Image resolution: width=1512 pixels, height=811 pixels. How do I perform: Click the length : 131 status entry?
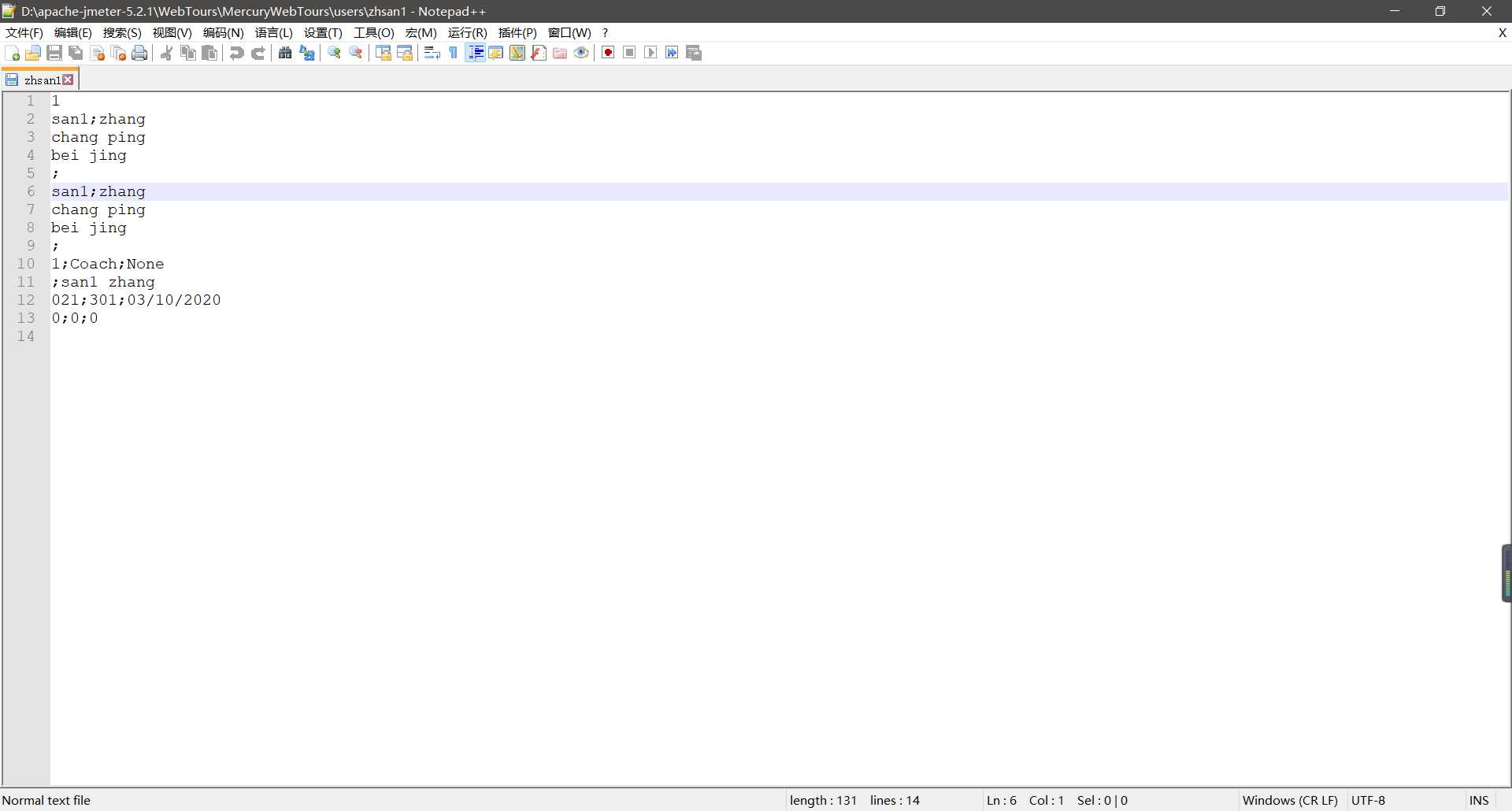point(823,800)
